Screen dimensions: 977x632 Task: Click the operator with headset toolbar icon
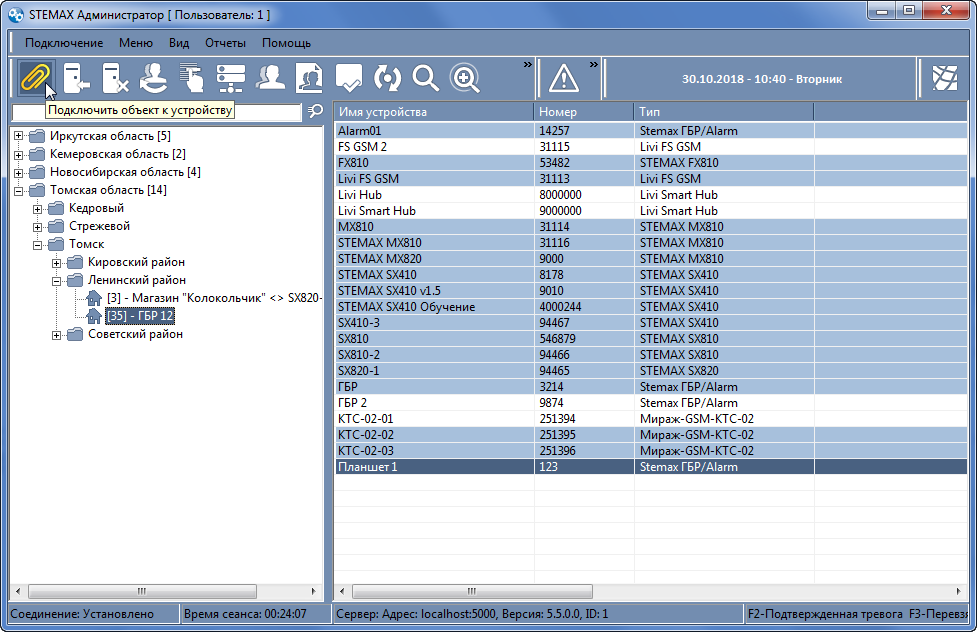click(x=153, y=79)
